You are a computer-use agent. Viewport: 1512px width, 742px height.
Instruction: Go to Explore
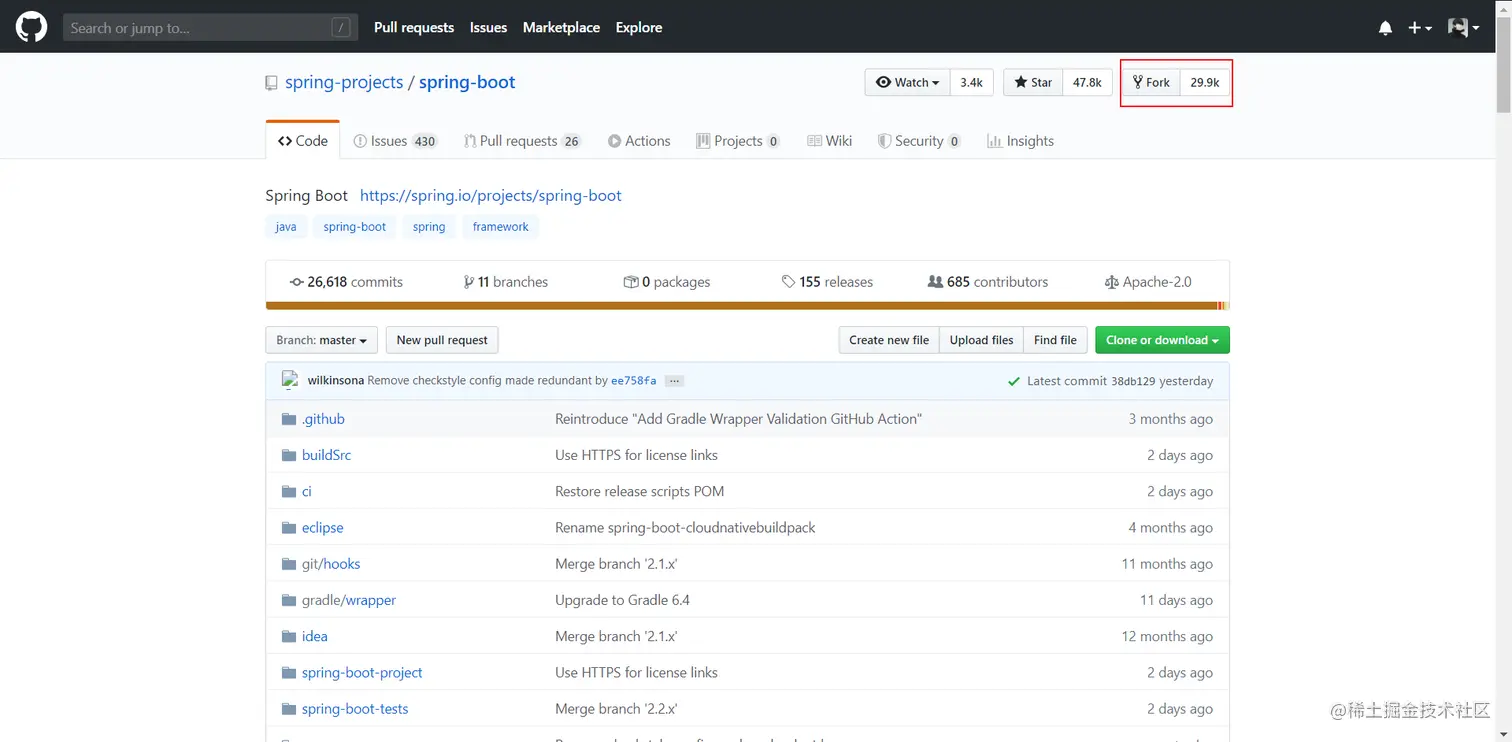click(639, 28)
